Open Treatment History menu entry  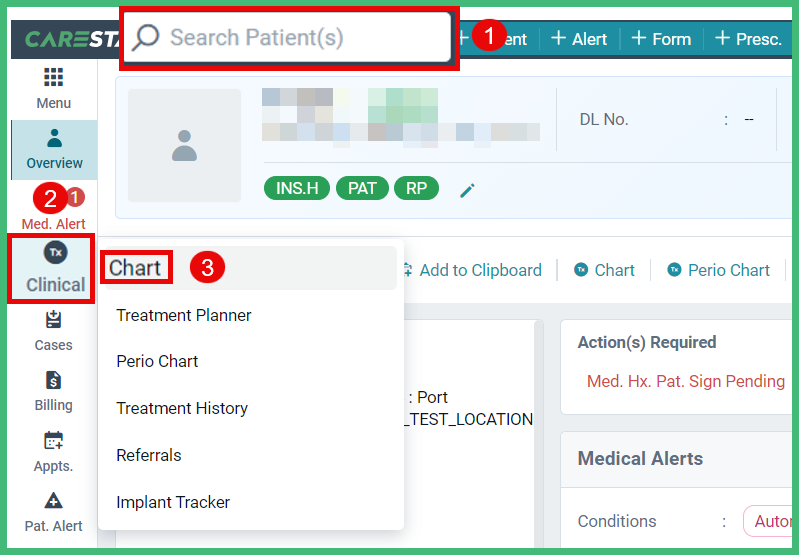tap(182, 408)
